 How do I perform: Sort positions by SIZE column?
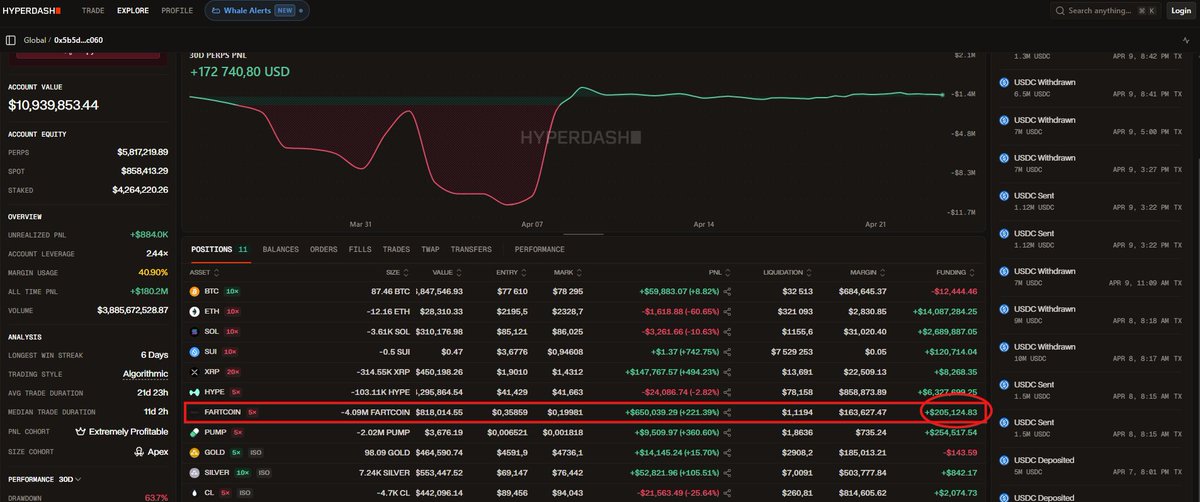[396, 271]
